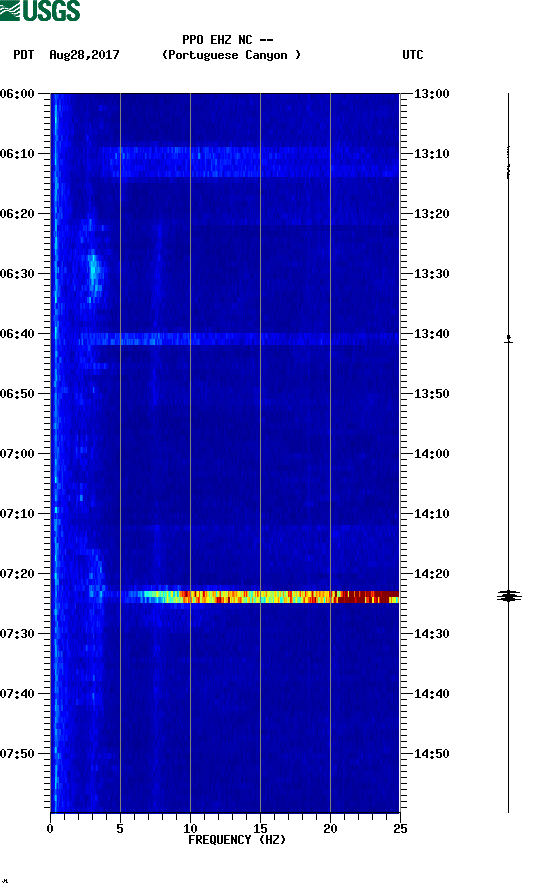Click the '14:50' UTC time label

click(431, 754)
